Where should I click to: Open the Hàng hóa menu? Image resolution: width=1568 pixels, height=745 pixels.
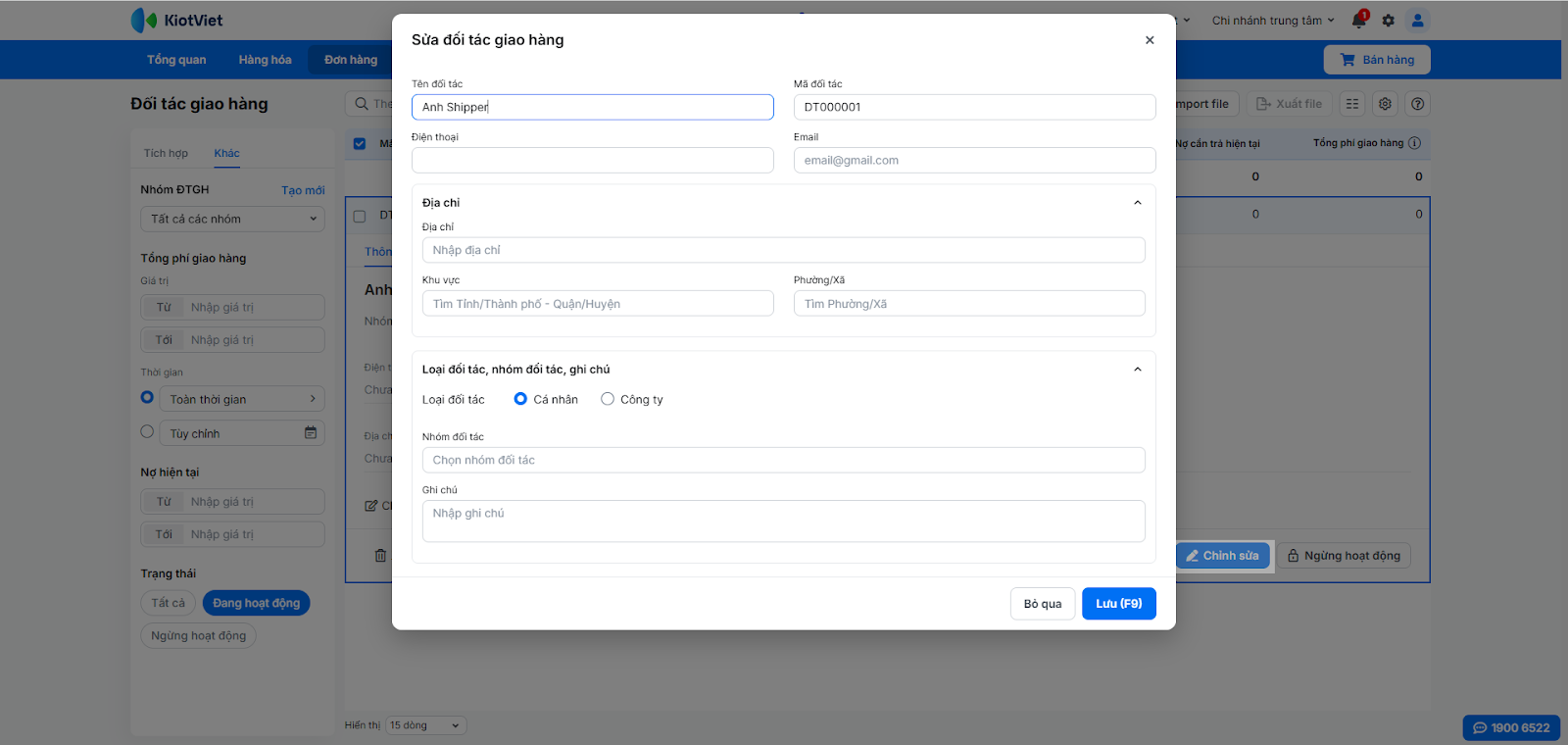pyautogui.click(x=265, y=60)
